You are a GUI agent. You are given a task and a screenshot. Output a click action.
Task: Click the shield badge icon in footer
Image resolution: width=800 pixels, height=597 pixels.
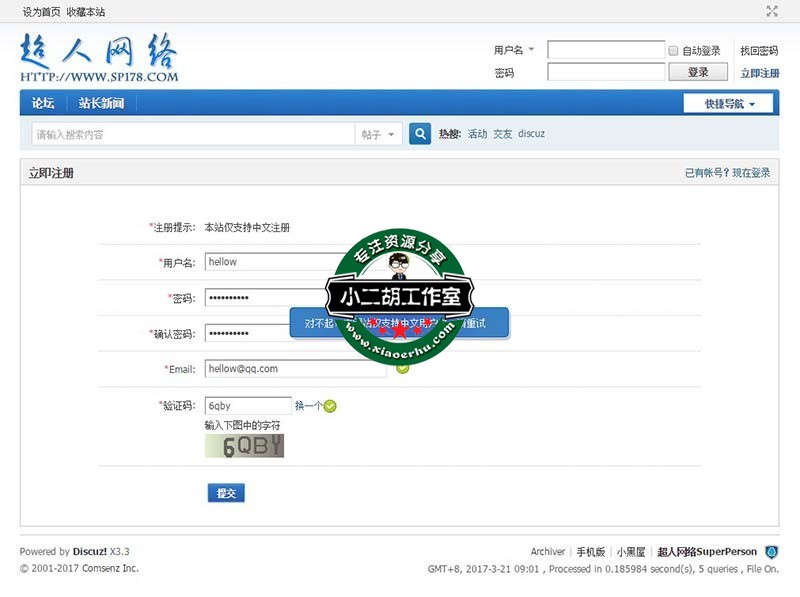771,552
